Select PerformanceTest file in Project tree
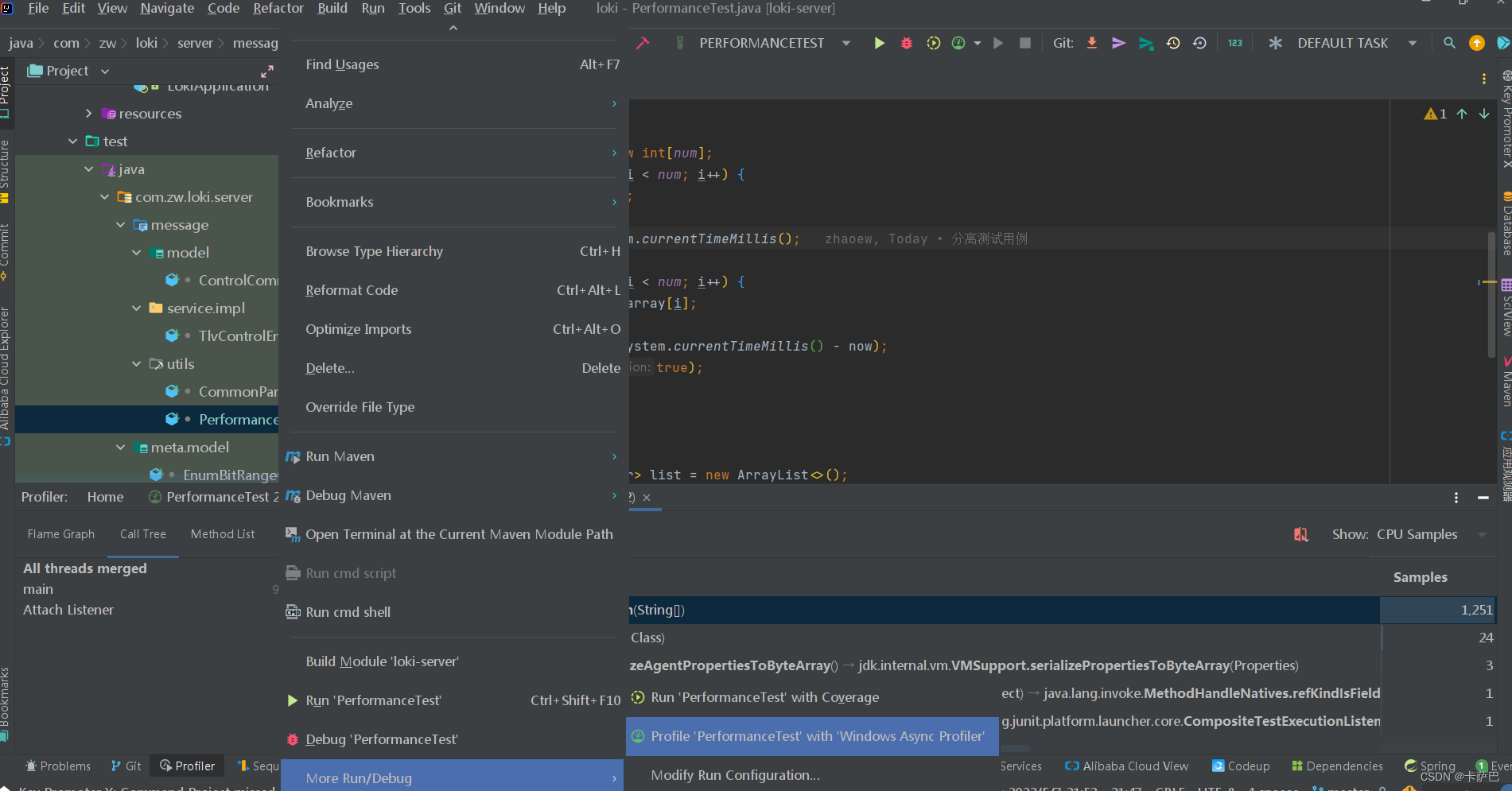 click(148, 420)
